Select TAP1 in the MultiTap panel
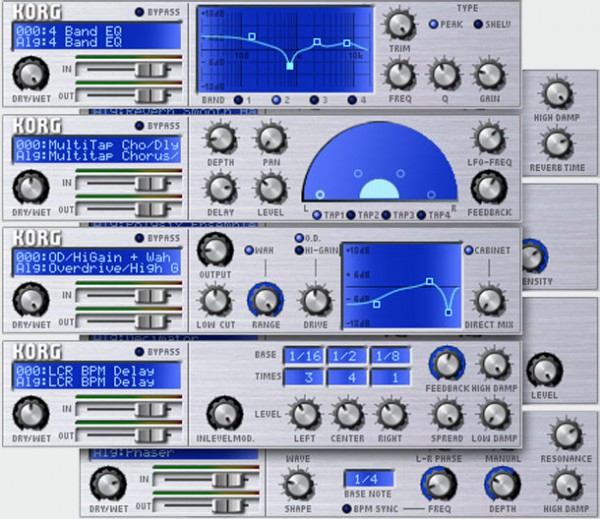This screenshot has height=519, width=600. pyautogui.click(x=317, y=215)
